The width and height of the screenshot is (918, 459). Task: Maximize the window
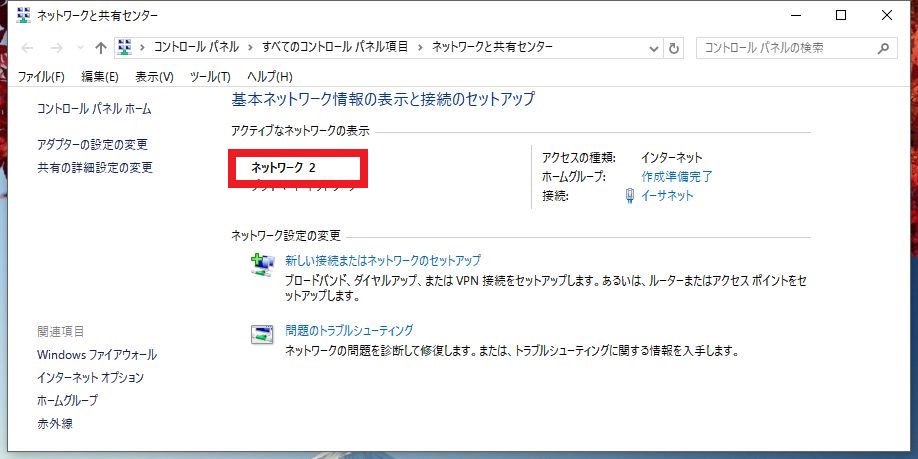click(841, 16)
